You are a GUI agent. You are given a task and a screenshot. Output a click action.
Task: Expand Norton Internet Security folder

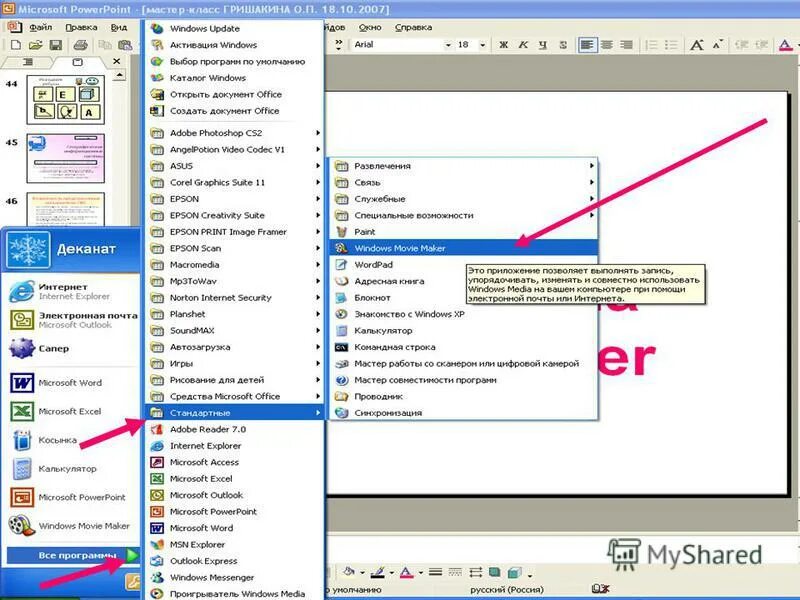pos(235,297)
